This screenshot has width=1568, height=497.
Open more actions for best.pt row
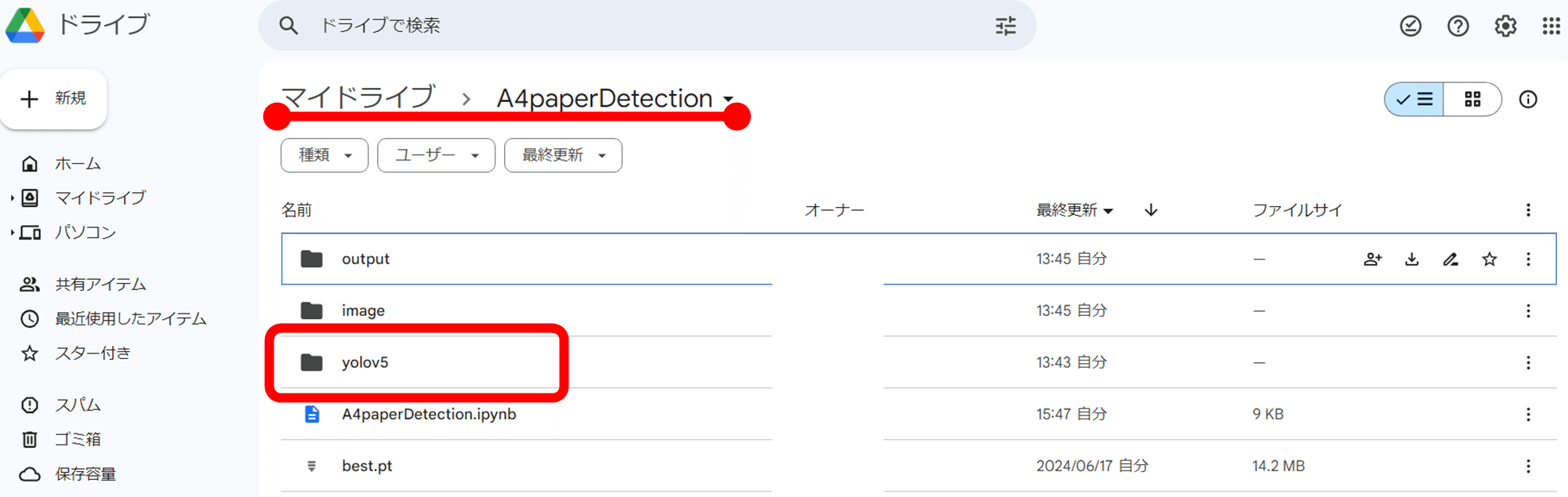(1528, 466)
